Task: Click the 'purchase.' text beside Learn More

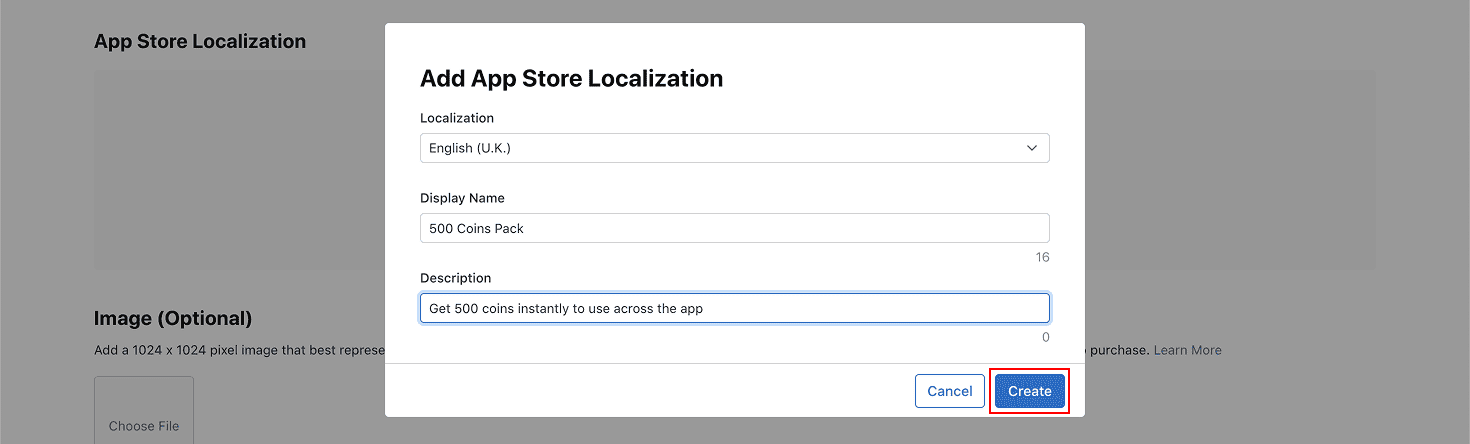Action: pyautogui.click(x=1119, y=350)
